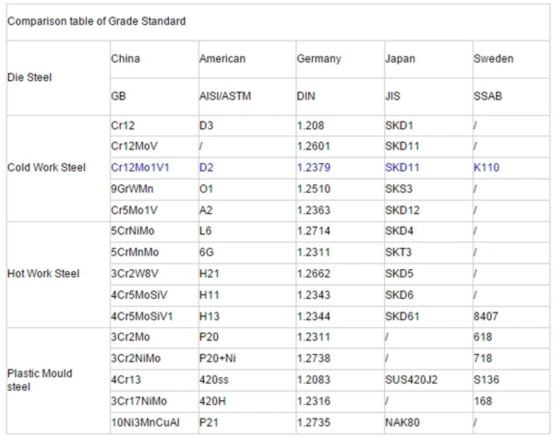Image resolution: width=554 pixels, height=437 pixels.
Task: Open the blue D2 link
Action: [x=206, y=167]
